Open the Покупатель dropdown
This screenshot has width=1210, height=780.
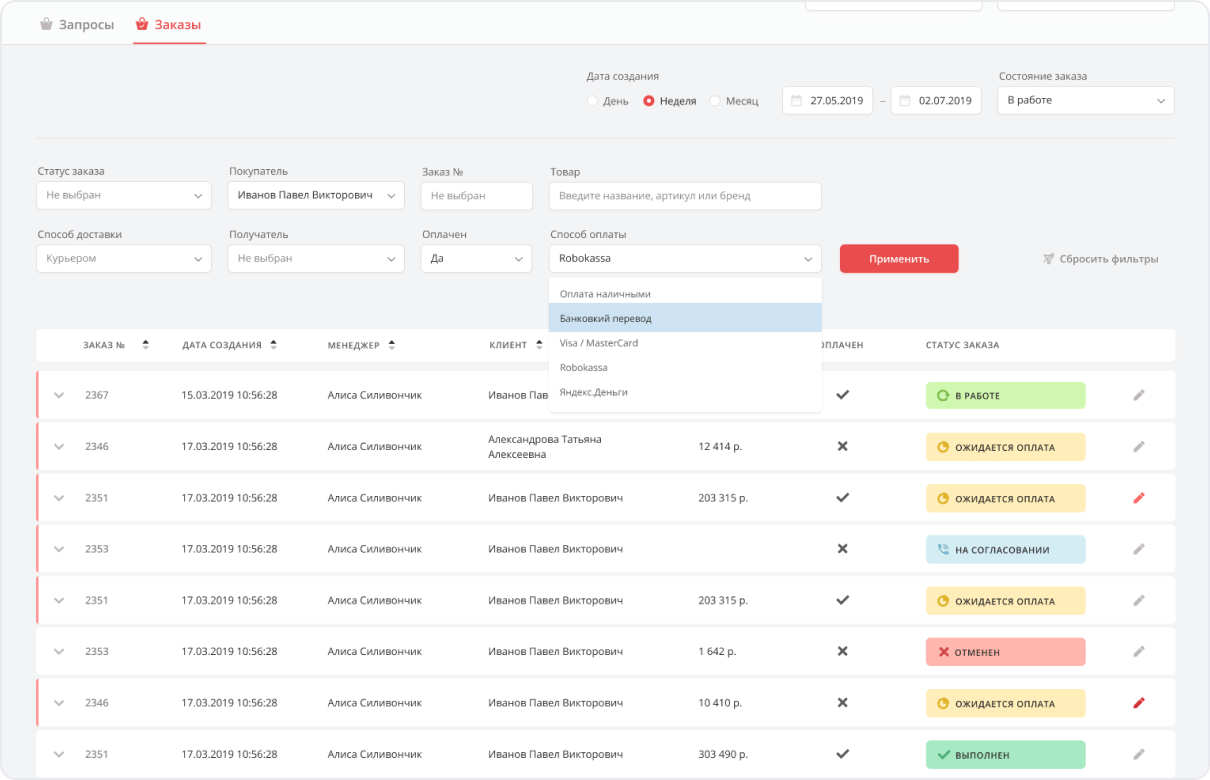click(316, 195)
